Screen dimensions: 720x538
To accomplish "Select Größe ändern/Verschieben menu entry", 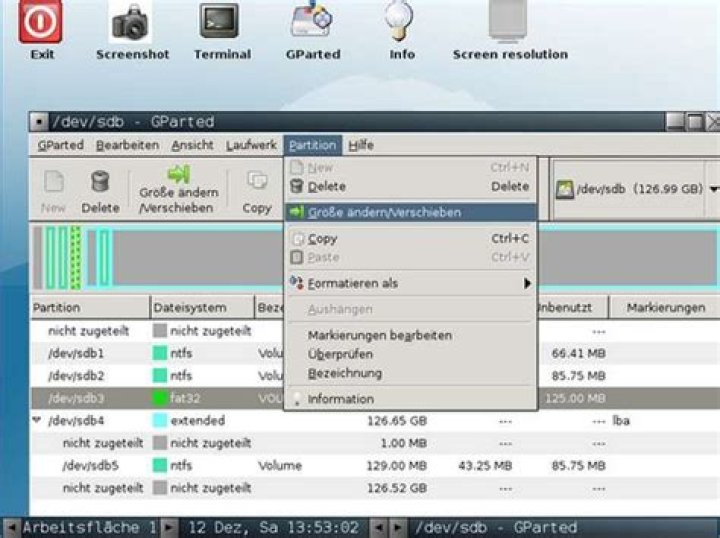I will point(410,212).
